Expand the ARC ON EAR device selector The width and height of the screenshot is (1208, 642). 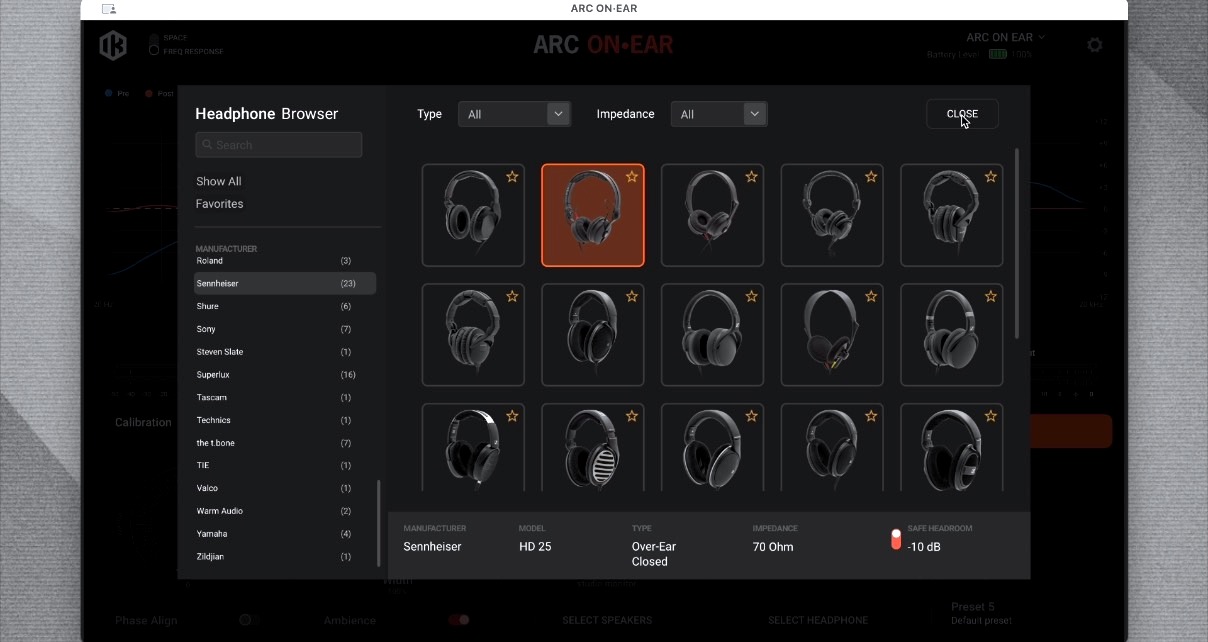click(1005, 37)
